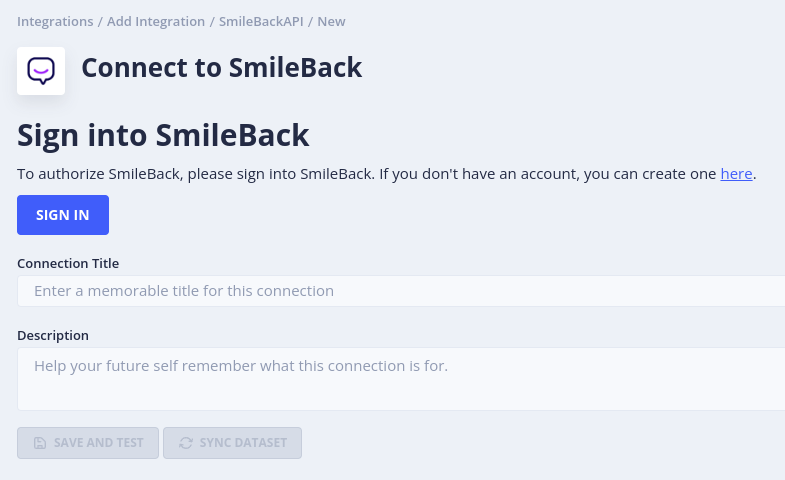Click the authorization instructions paragraph text
The width and height of the screenshot is (785, 480).
pyautogui.click(x=360, y=174)
